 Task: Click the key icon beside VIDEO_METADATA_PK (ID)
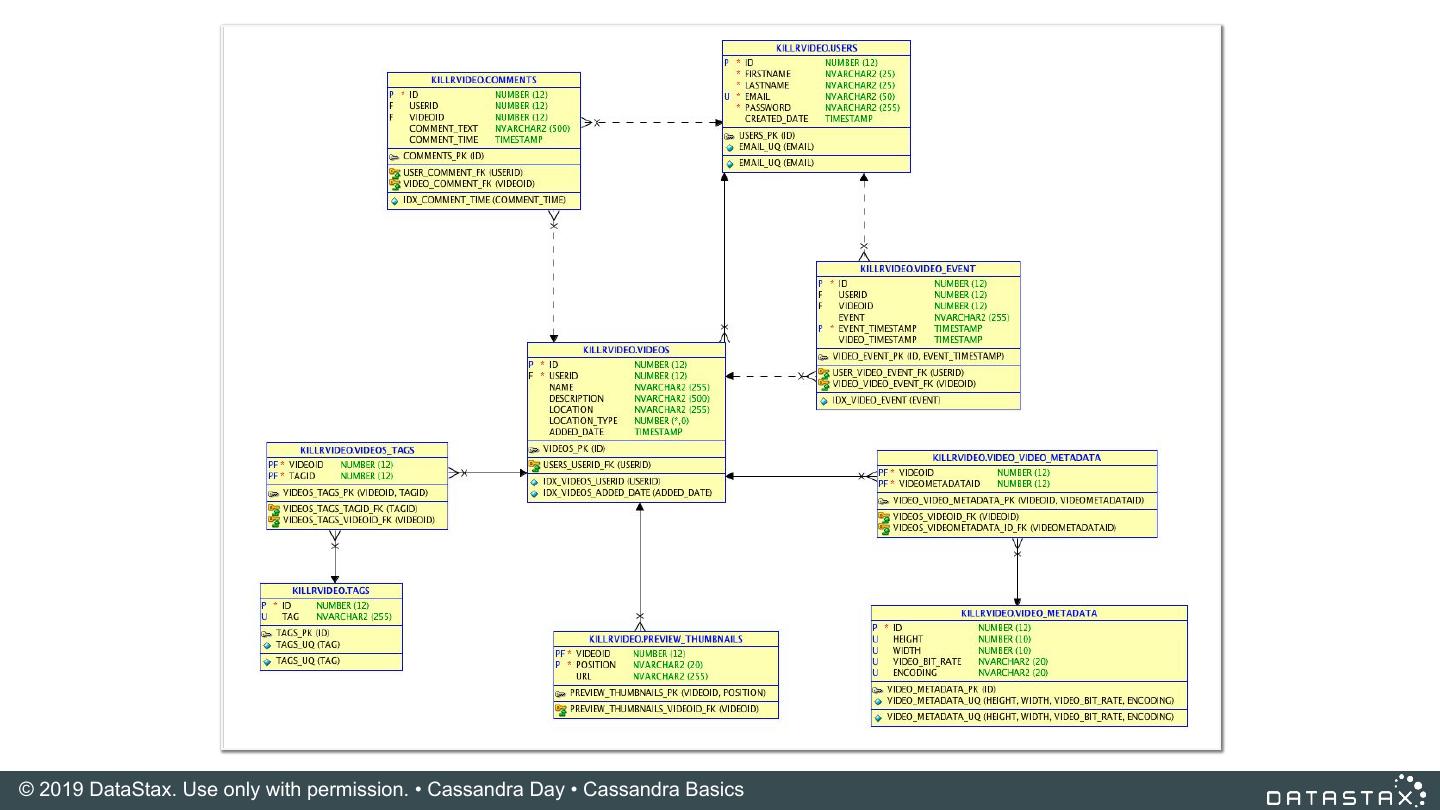point(878,689)
